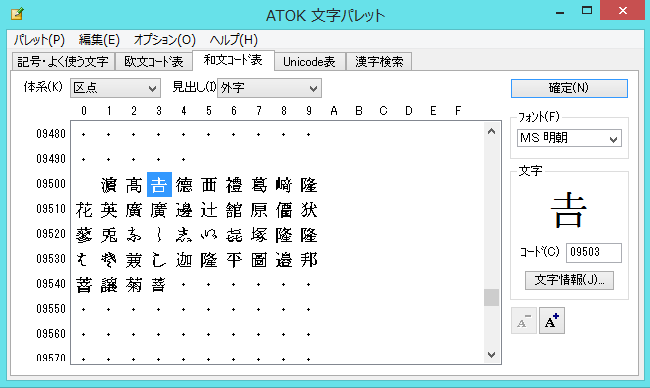650x388 pixels.
Task: Switch to the Unicode表 tab
Action: tap(309, 62)
